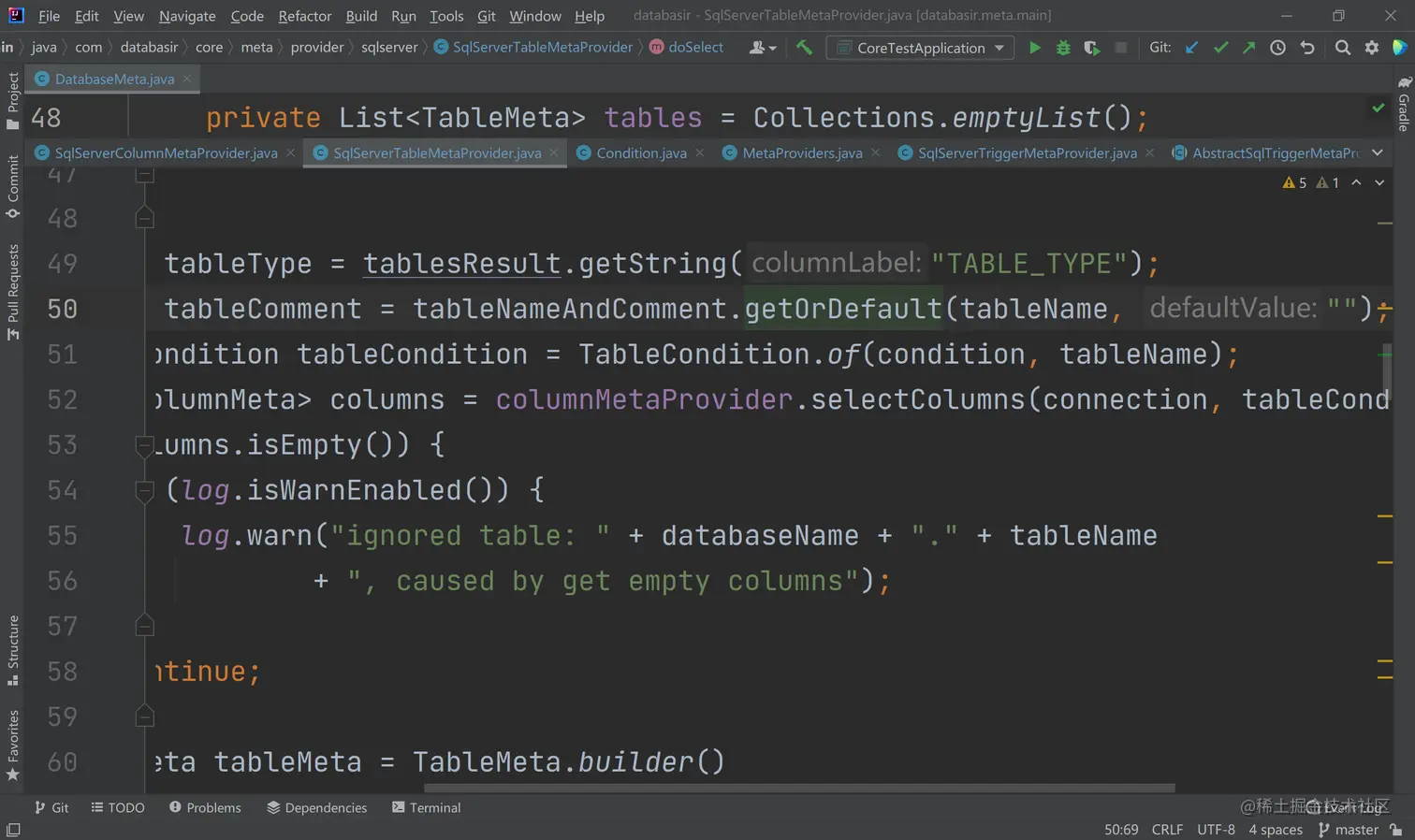Screen dimensions: 1415x840
Task: Click the master Git branch widget
Action: click(x=1349, y=830)
